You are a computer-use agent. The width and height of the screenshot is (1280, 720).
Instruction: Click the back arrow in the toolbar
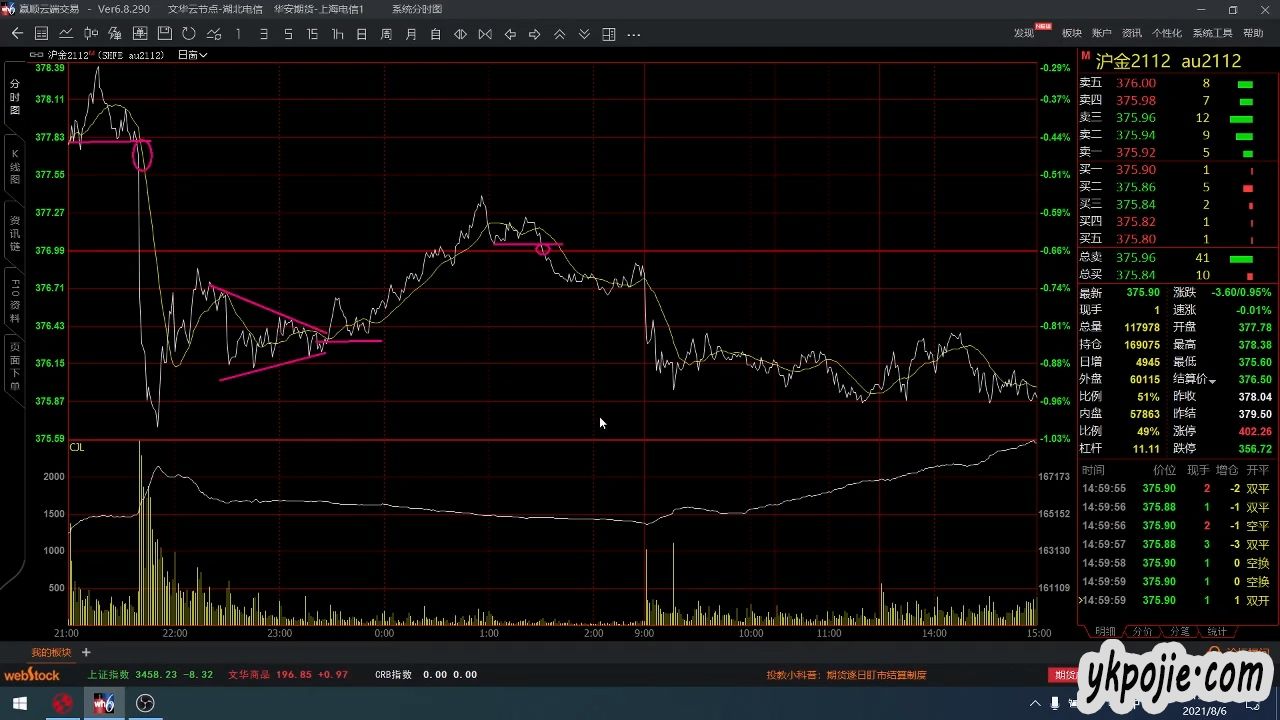[17, 34]
